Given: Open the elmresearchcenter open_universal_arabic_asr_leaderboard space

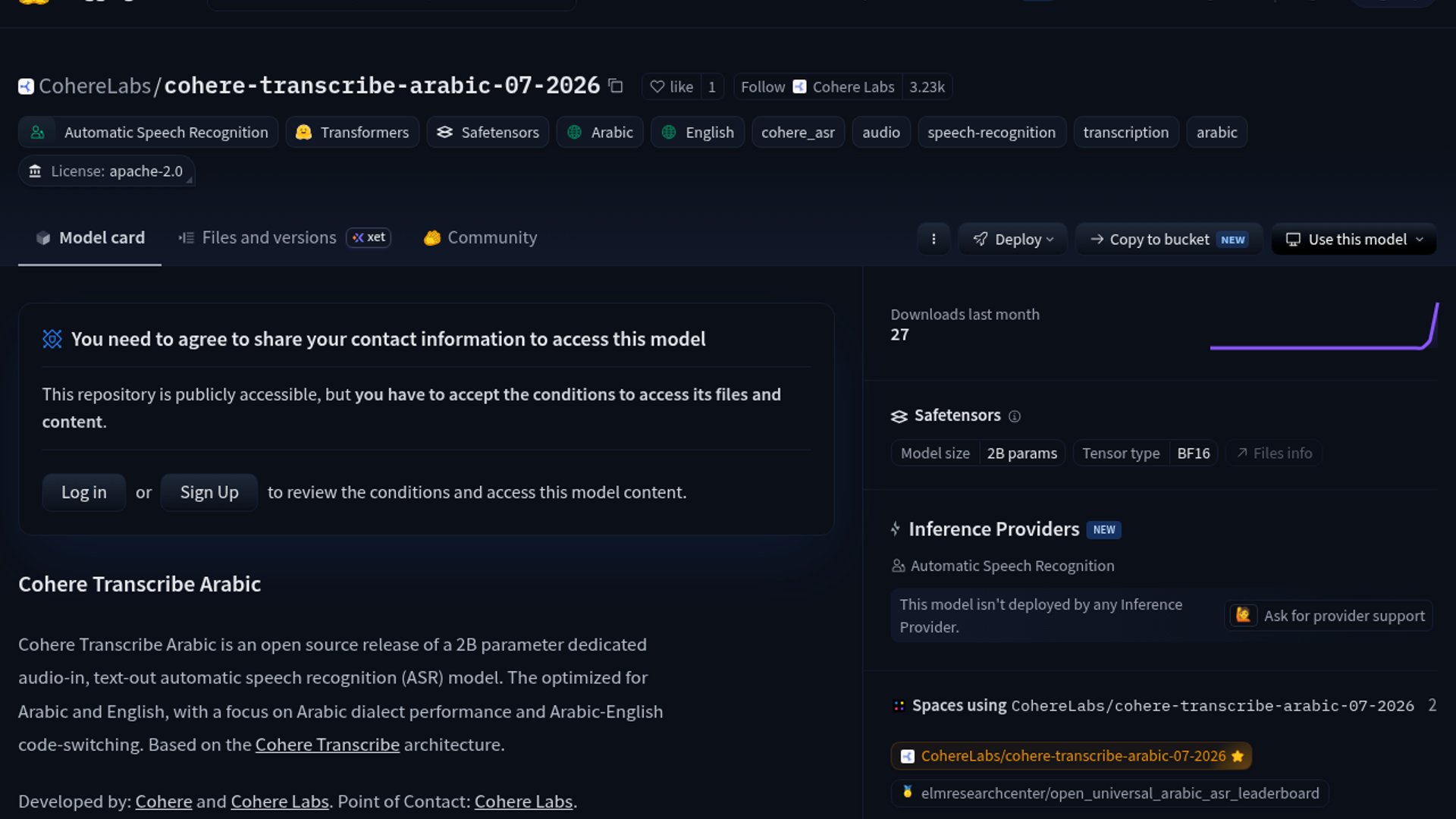Looking at the screenshot, I should pos(1110,793).
